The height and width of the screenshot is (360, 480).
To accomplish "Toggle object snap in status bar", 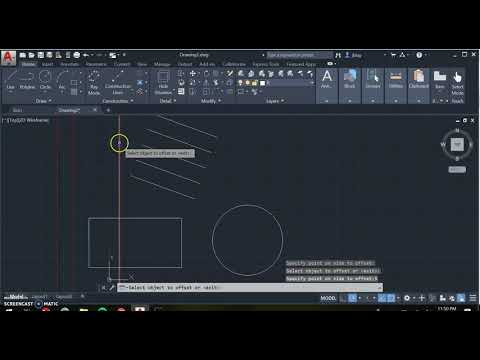I will [391, 298].
